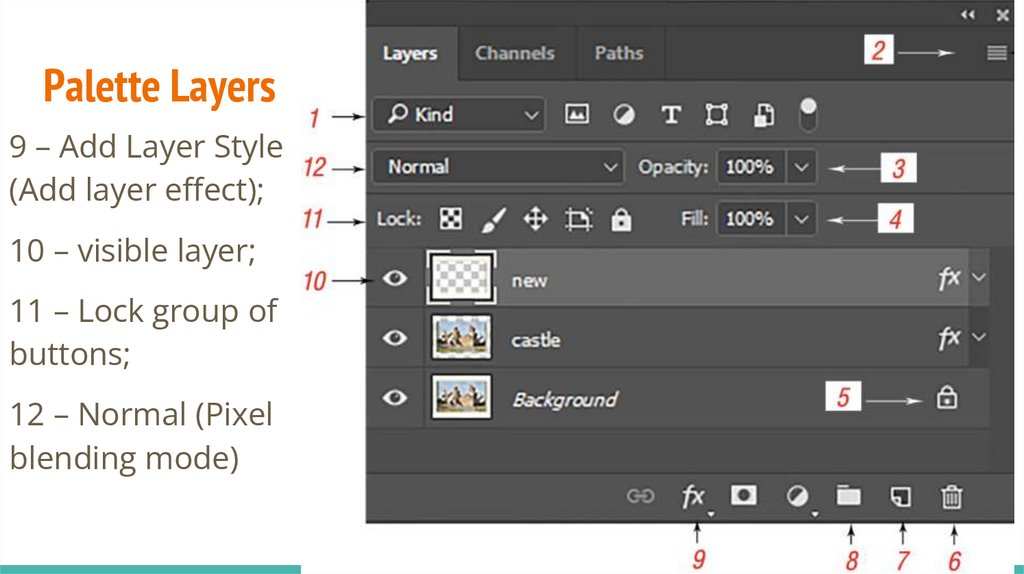Hide the Background layer

point(396,398)
